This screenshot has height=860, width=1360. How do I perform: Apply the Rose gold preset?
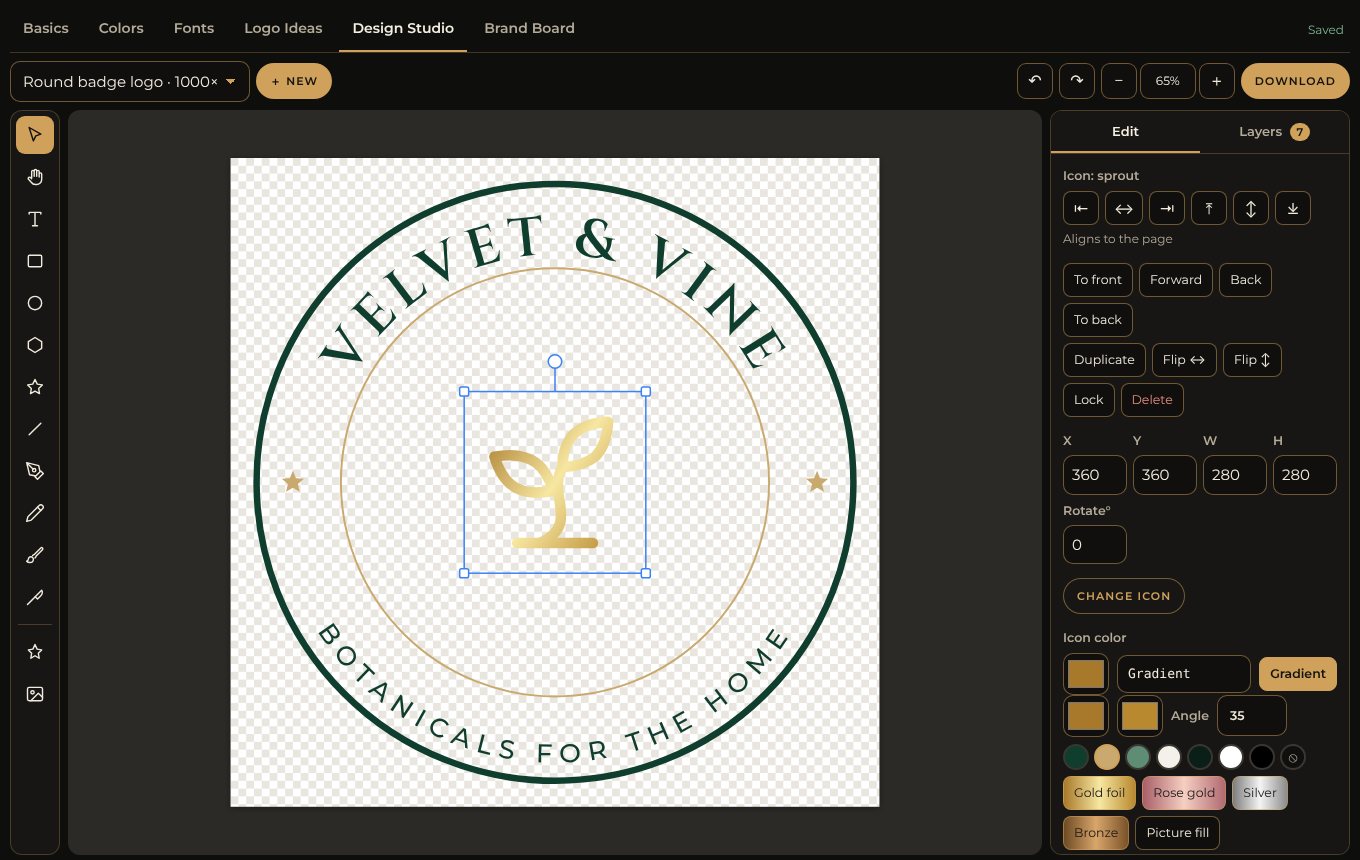(1184, 793)
